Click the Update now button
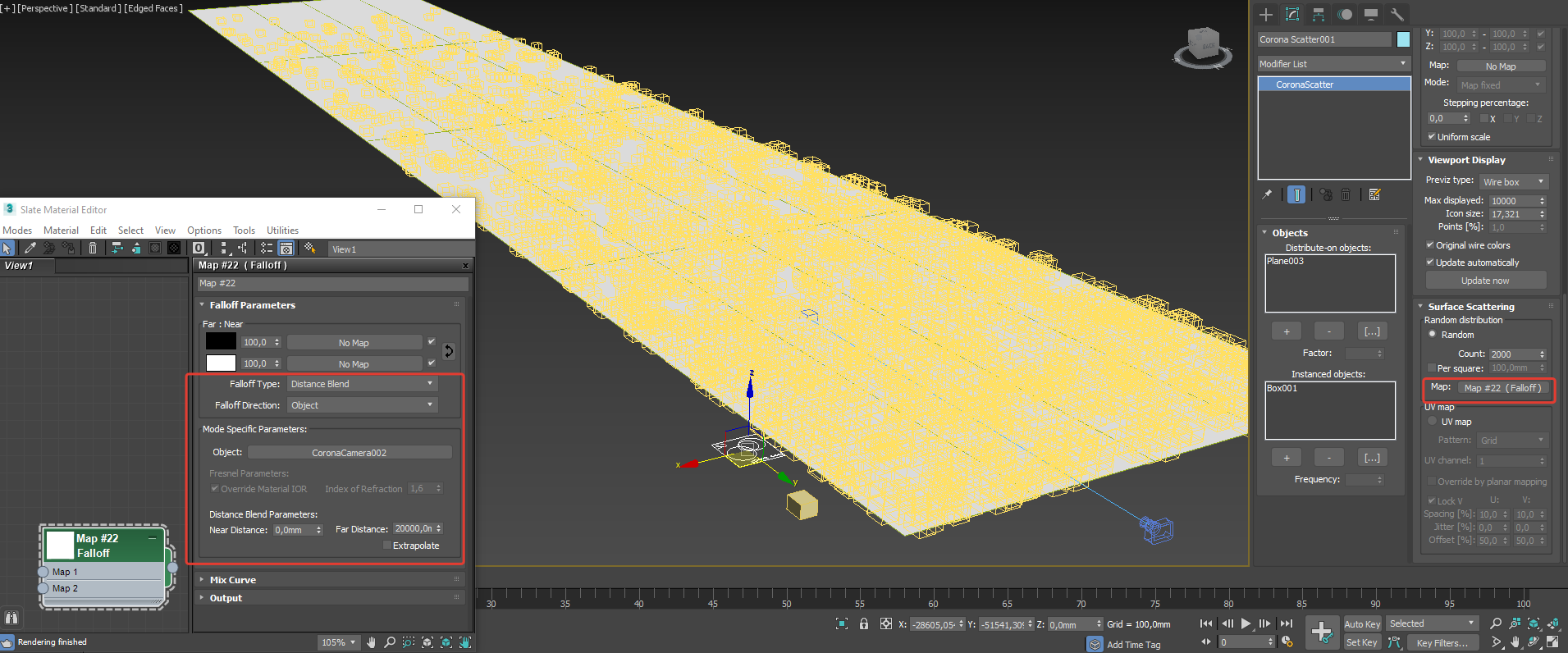 click(1485, 281)
